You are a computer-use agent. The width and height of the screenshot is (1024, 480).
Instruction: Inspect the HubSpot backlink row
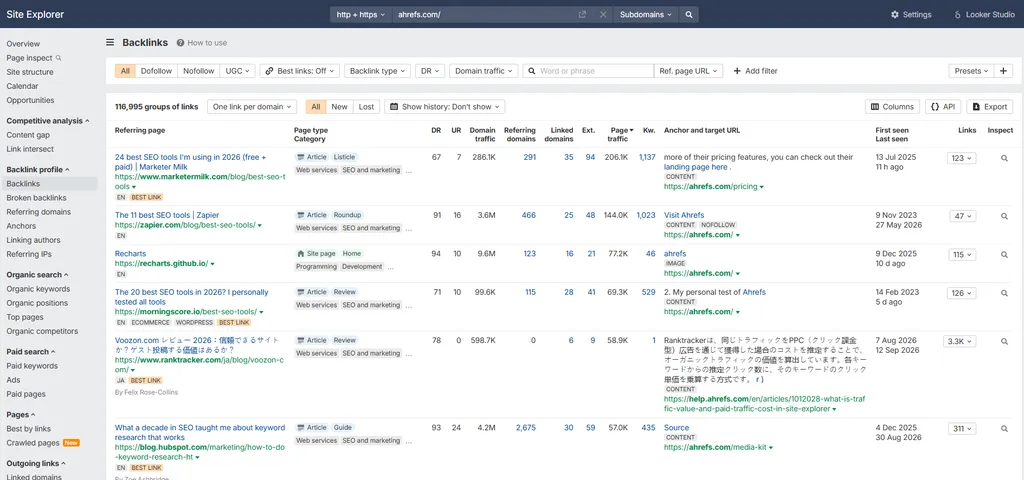pyautogui.click(x=1004, y=428)
